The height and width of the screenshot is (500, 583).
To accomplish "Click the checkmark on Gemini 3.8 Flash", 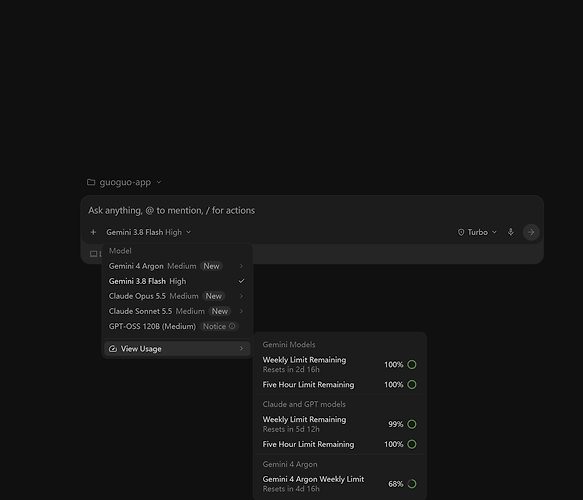I will pos(241,281).
